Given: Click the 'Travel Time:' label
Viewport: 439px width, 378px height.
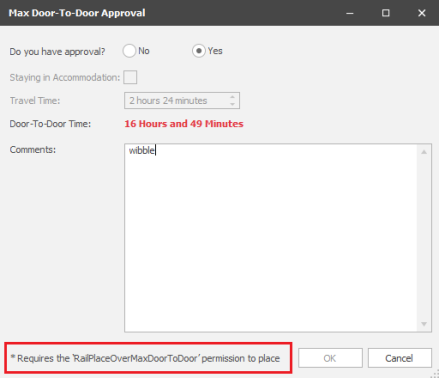Looking at the screenshot, I should click(35, 101).
